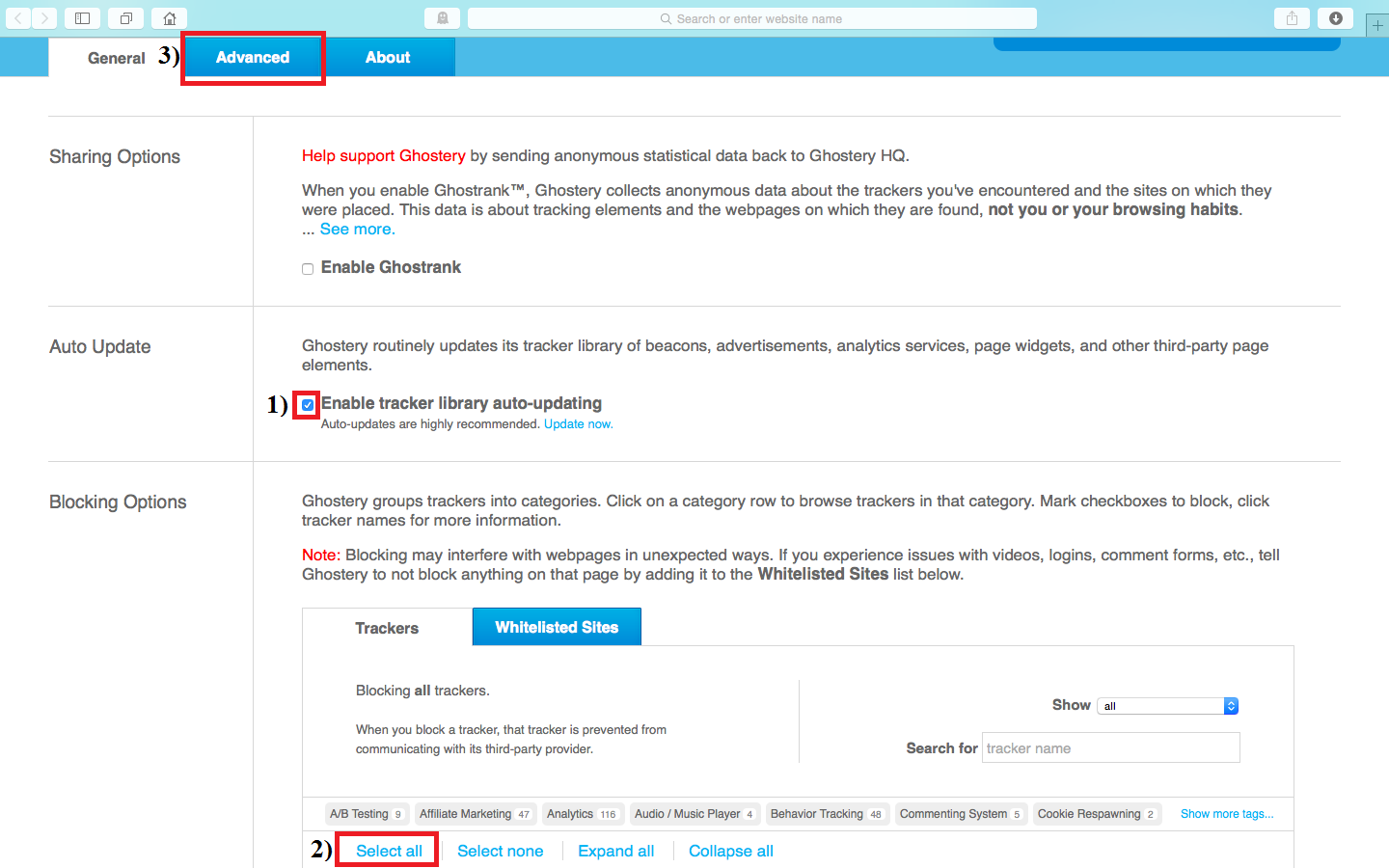Enable the Ghostrank checkbox

pyautogui.click(x=308, y=269)
